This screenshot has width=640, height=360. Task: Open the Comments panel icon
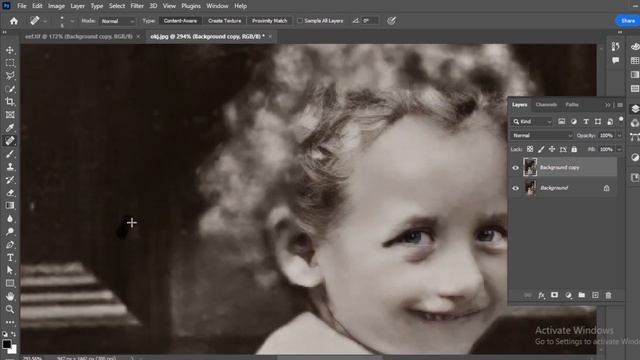616,60
